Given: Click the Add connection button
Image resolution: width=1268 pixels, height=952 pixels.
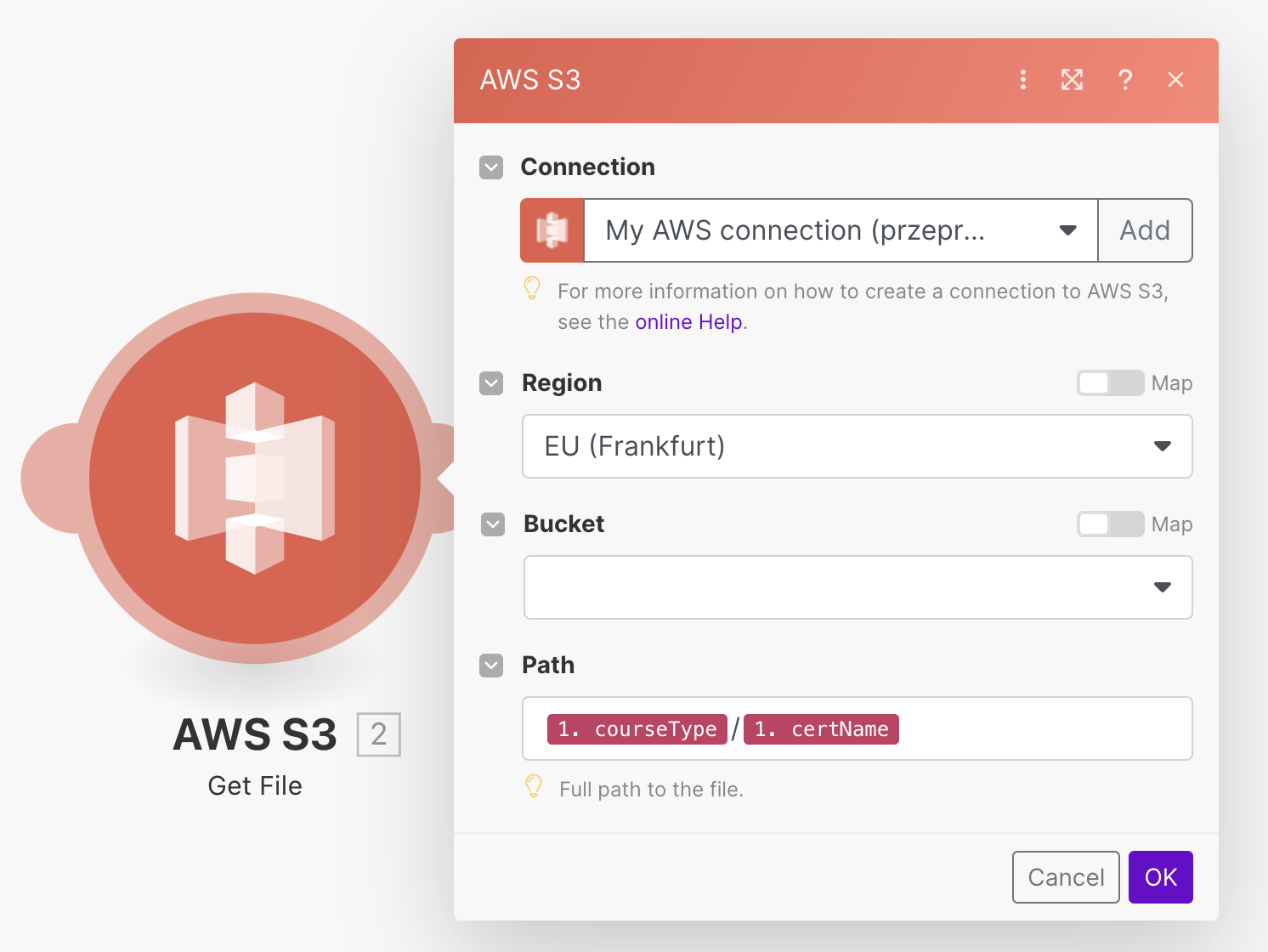Looking at the screenshot, I should coord(1145,230).
